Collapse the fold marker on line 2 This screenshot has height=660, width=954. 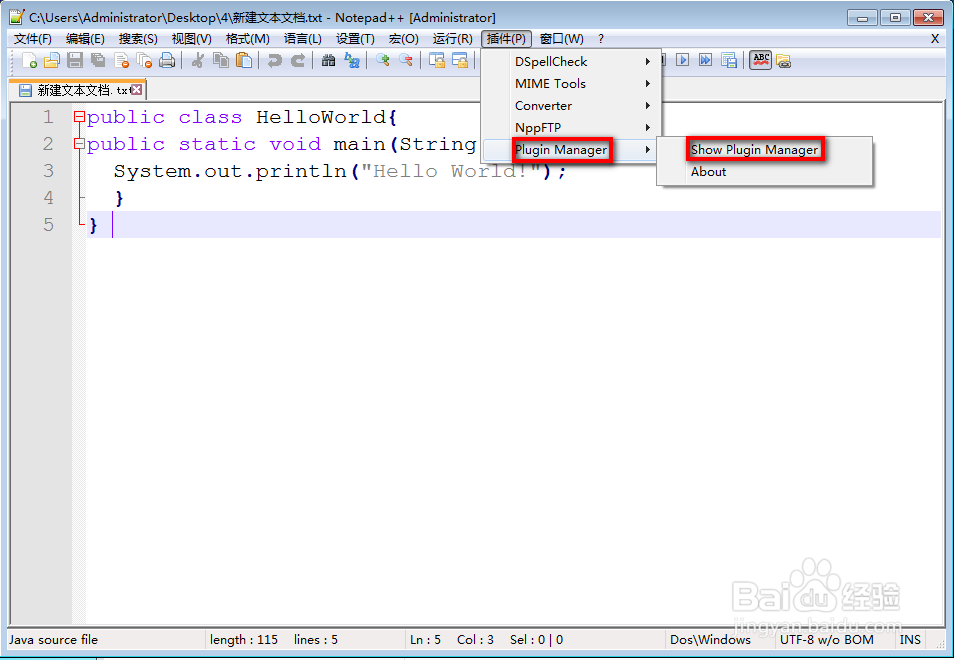tap(79, 144)
